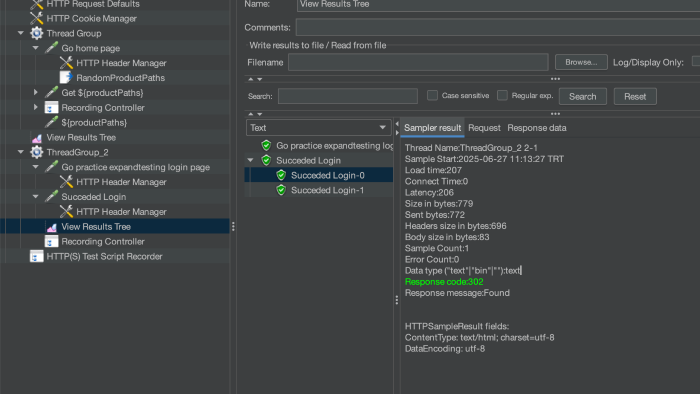Collapse Succeded Login node in test plan

point(36,196)
